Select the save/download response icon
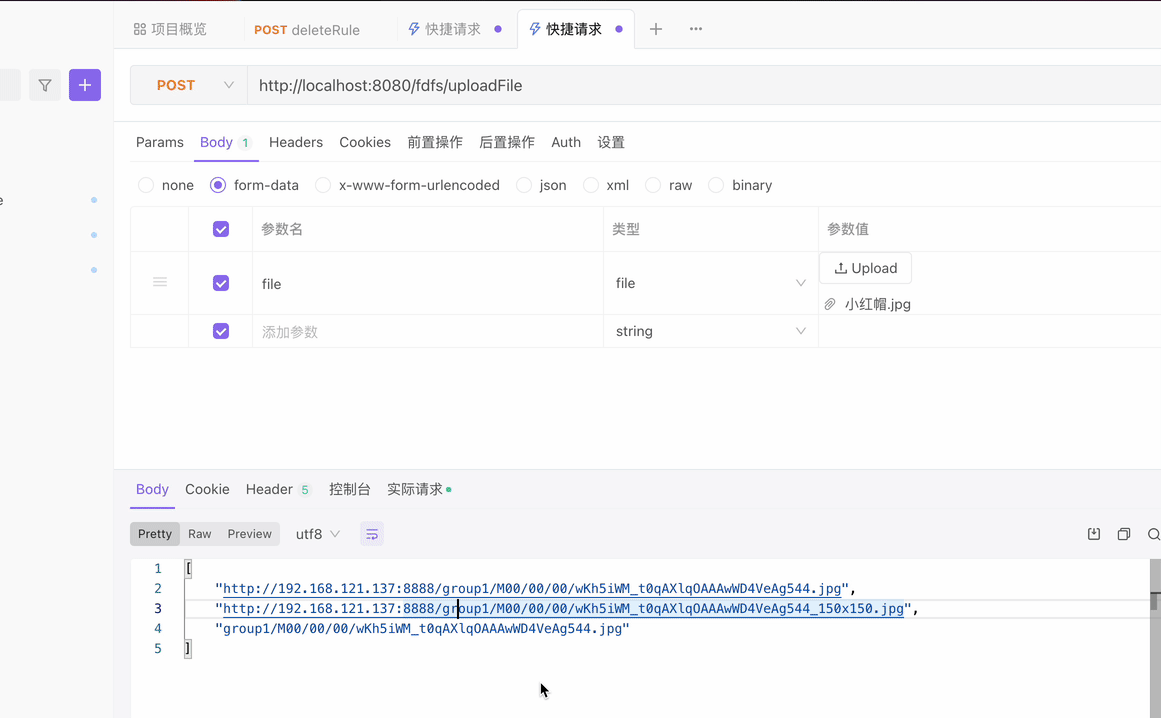Image resolution: width=1161 pixels, height=718 pixels. pos(1093,534)
